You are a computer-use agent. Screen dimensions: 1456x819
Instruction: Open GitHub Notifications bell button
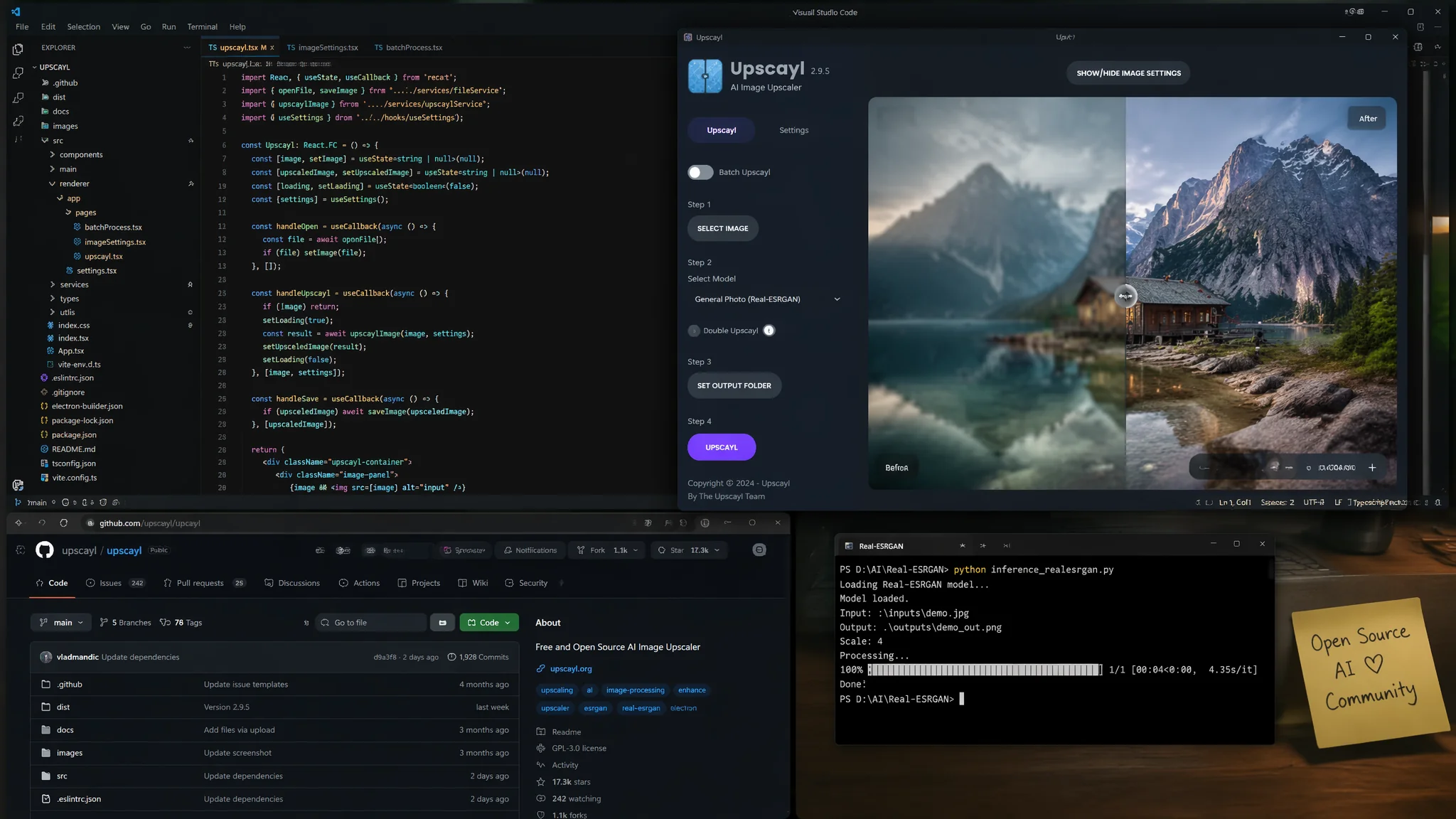coord(530,550)
